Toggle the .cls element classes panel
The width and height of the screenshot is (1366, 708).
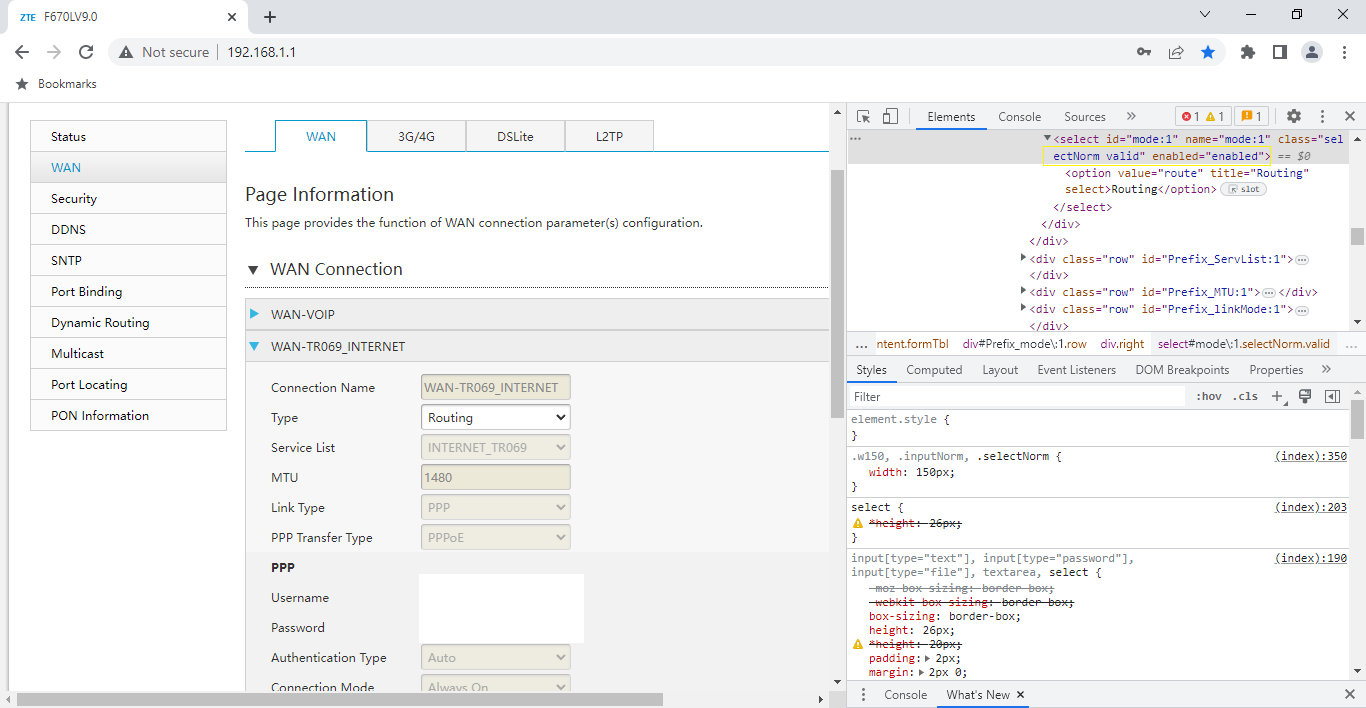click(x=1245, y=397)
